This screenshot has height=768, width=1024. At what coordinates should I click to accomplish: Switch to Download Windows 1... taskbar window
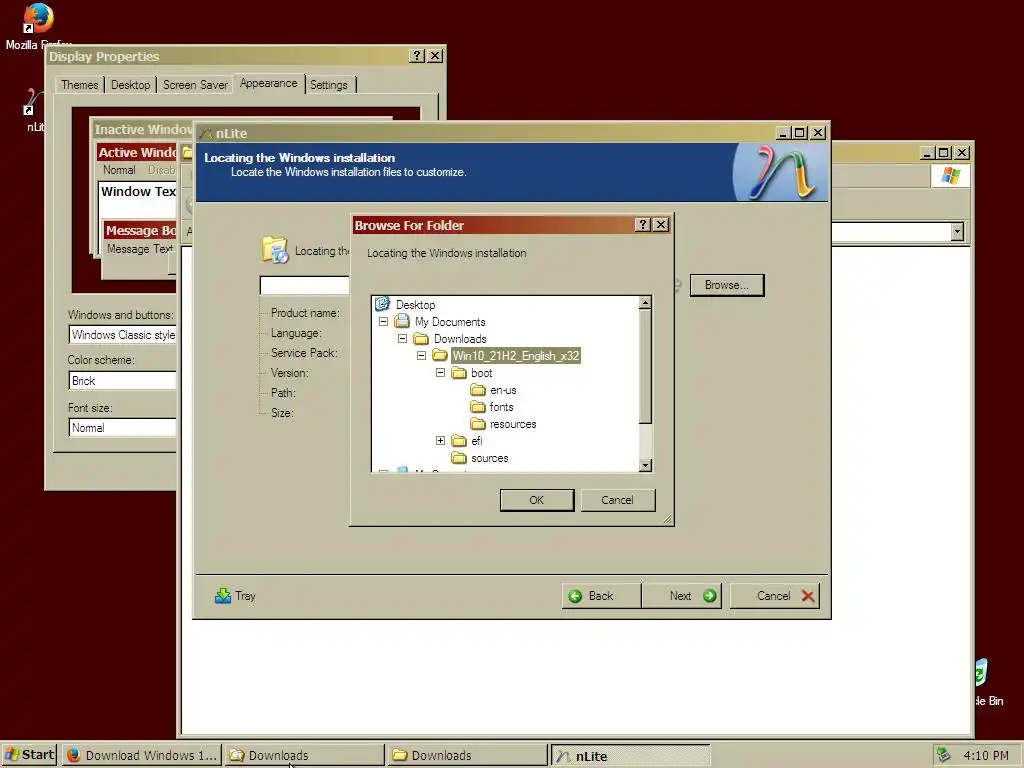(142, 755)
